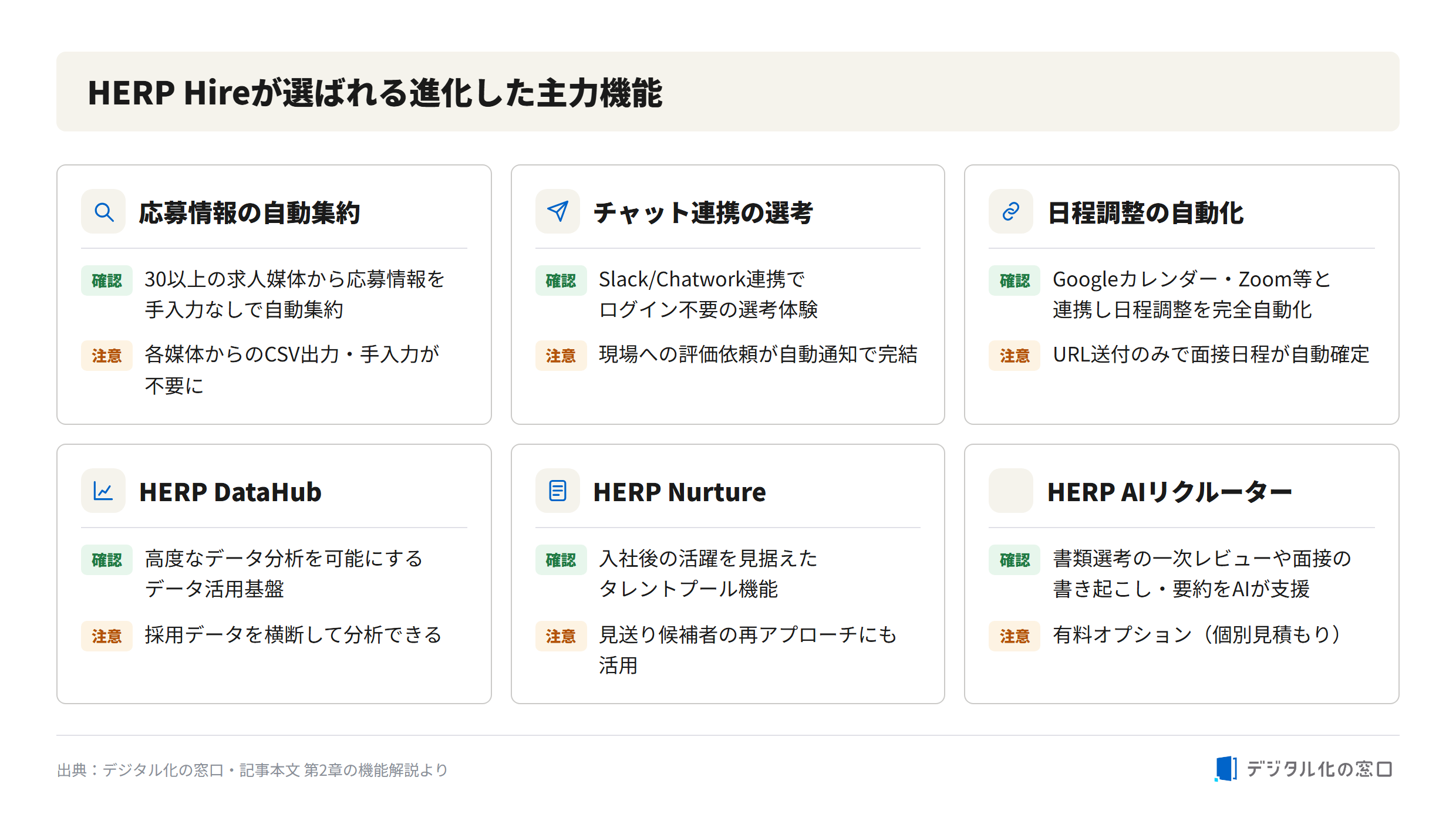Click the 注意 badge next to 各媒体からのCSV出力
This screenshot has width=1456, height=838.
[107, 356]
